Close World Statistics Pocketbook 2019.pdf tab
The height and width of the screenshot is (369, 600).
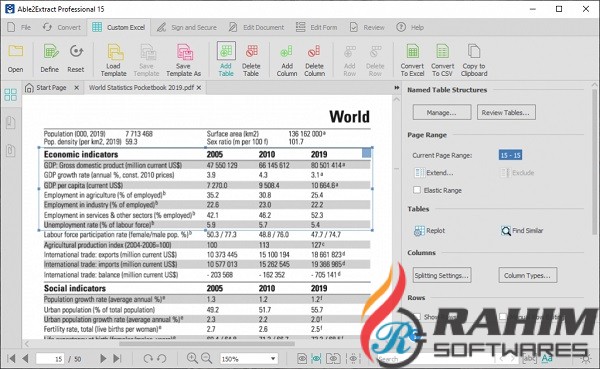tap(199, 88)
